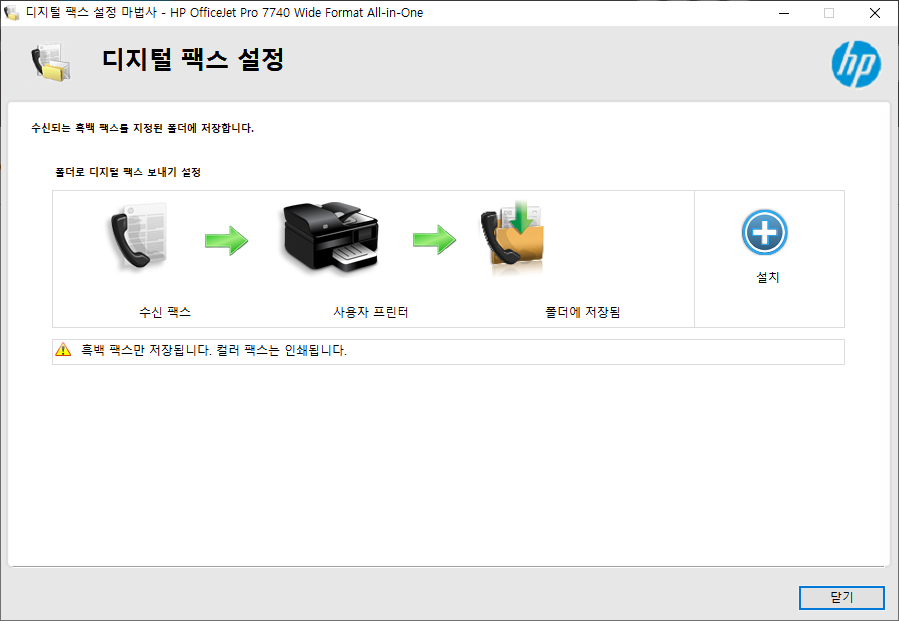899x621 pixels.
Task: Click the blue plus setup icon
Action: [764, 232]
